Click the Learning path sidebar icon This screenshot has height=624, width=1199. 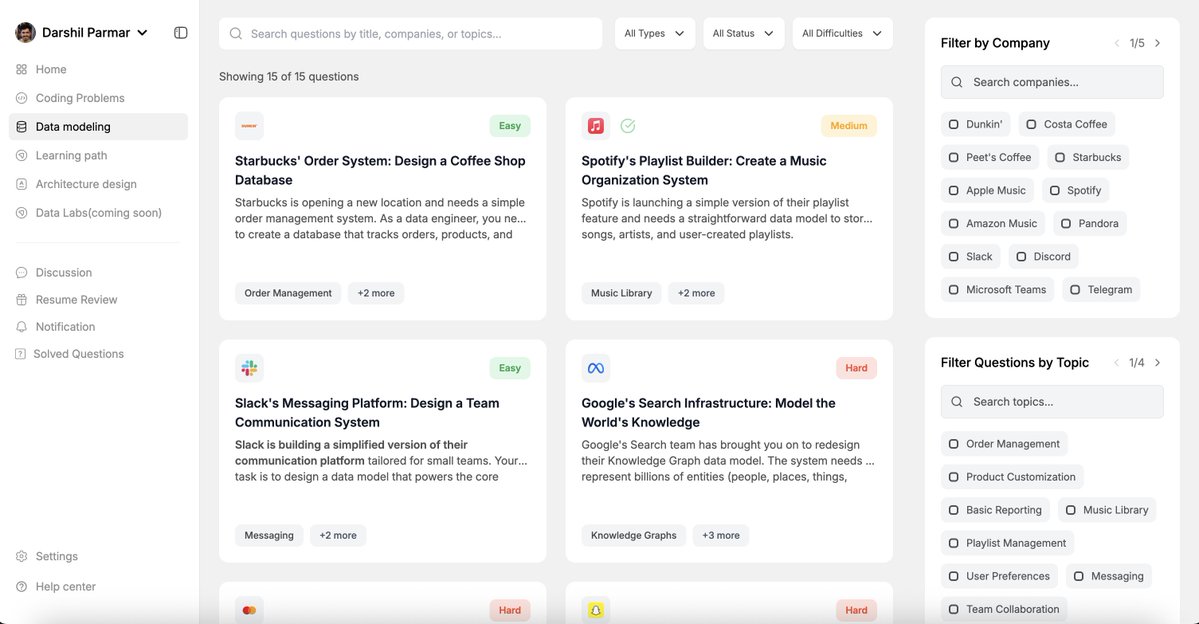click(x=21, y=155)
